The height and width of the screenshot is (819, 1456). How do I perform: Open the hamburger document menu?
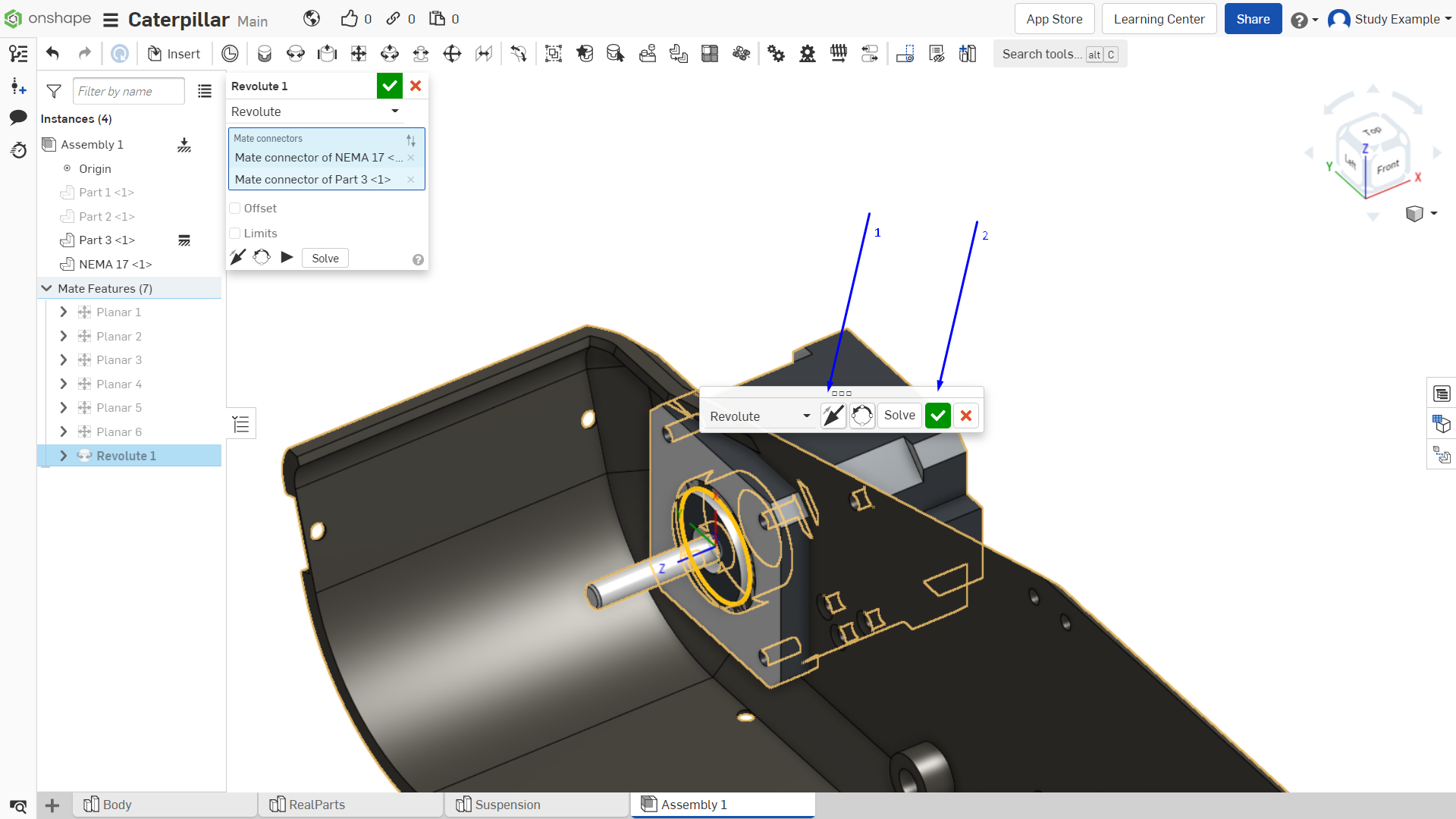(x=111, y=20)
